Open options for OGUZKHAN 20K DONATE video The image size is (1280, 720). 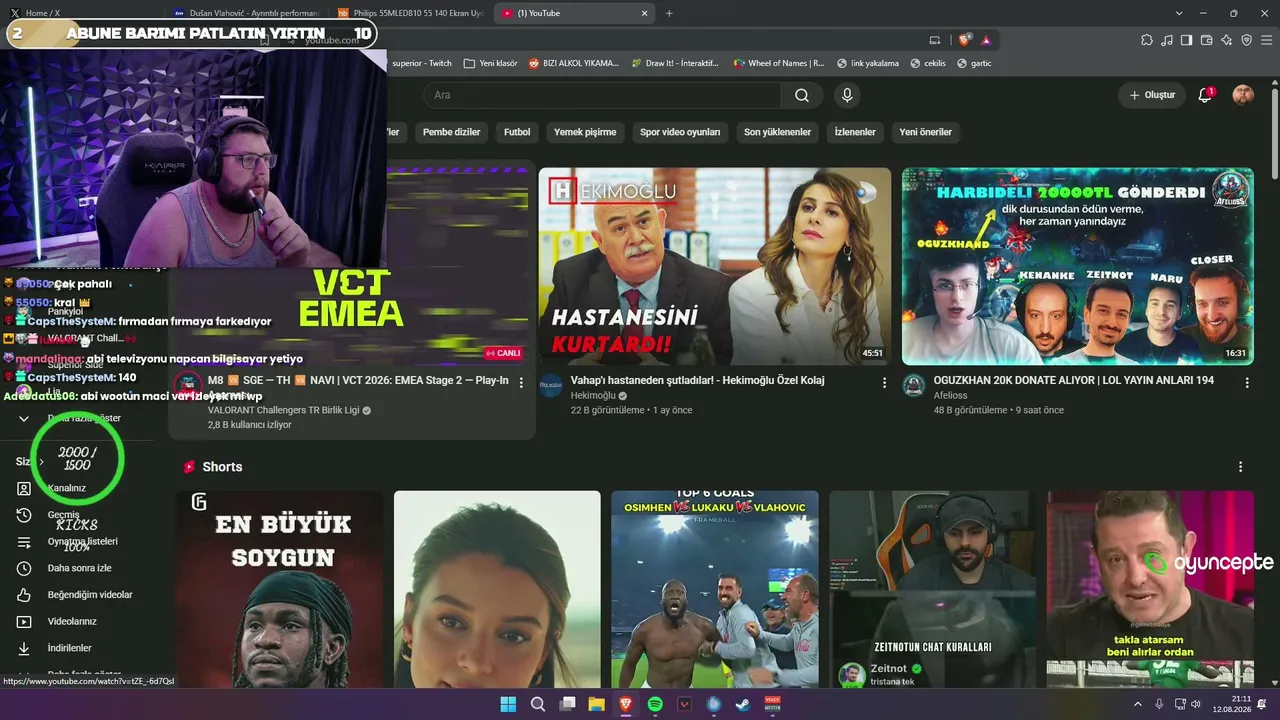click(1247, 382)
